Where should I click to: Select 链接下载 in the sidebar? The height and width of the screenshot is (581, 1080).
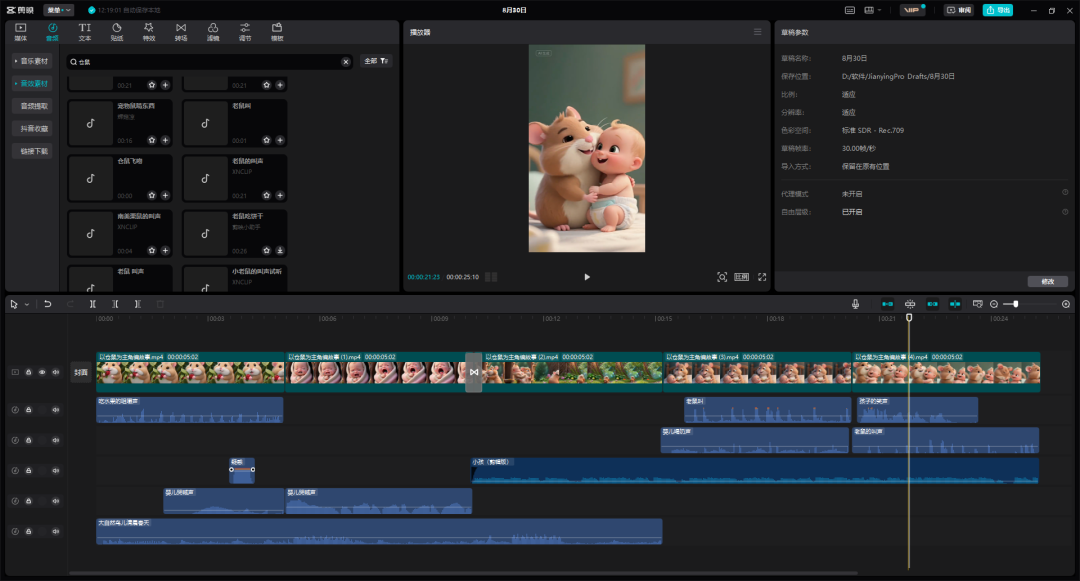32,151
